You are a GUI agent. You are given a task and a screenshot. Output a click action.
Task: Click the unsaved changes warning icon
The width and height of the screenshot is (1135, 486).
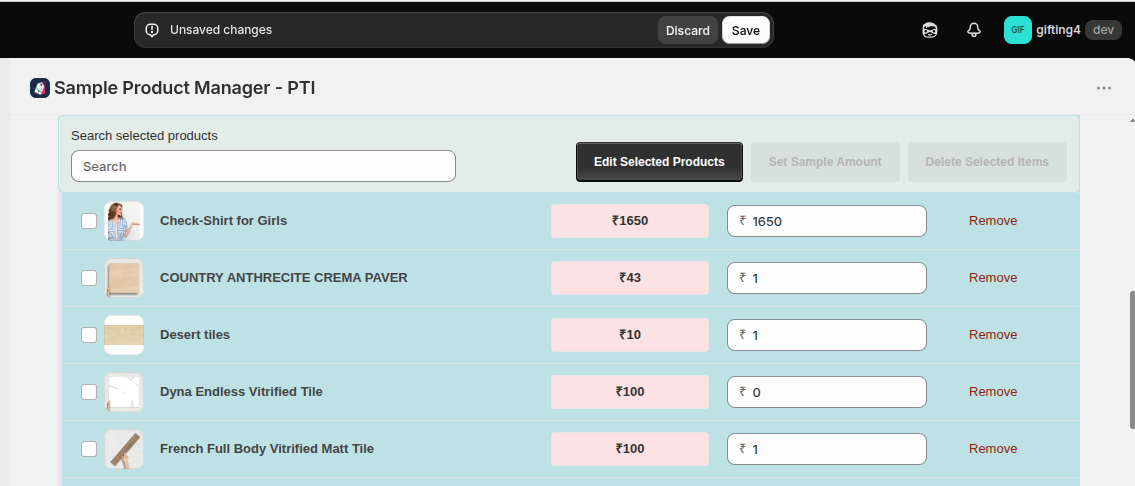[x=152, y=30]
